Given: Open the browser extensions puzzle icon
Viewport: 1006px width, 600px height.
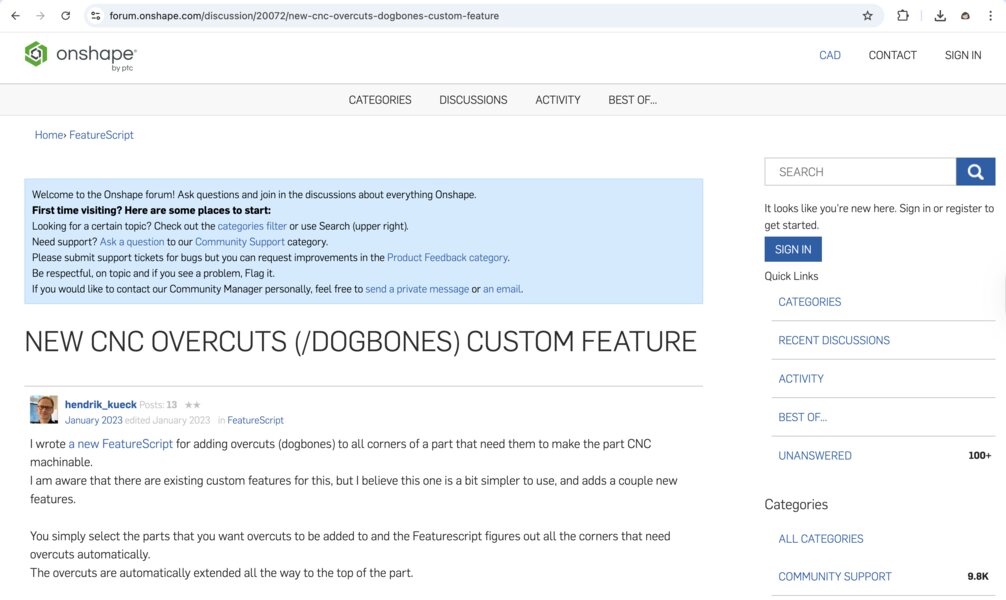Looking at the screenshot, I should [903, 16].
